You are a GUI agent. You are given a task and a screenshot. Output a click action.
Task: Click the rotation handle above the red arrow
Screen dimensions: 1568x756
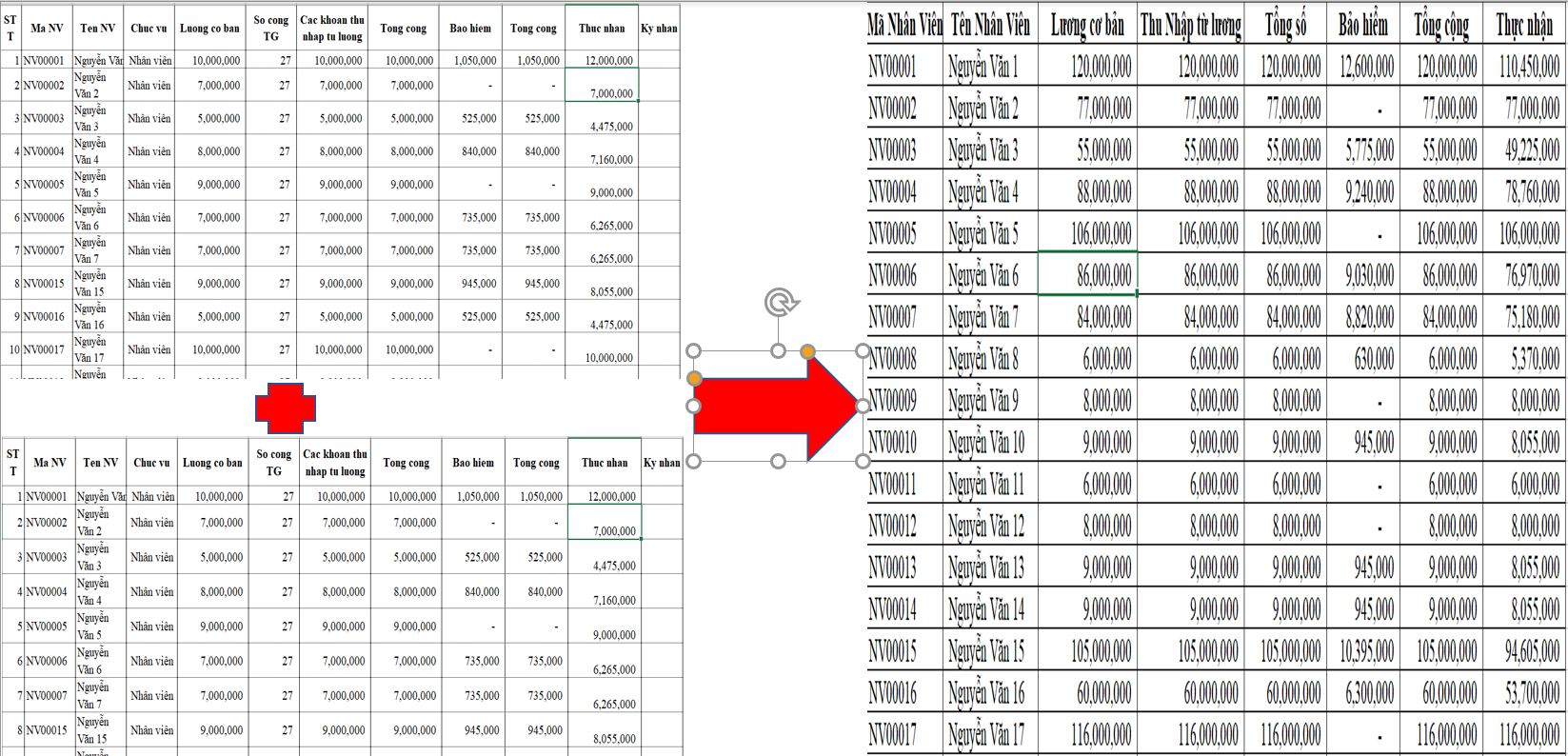point(781,304)
